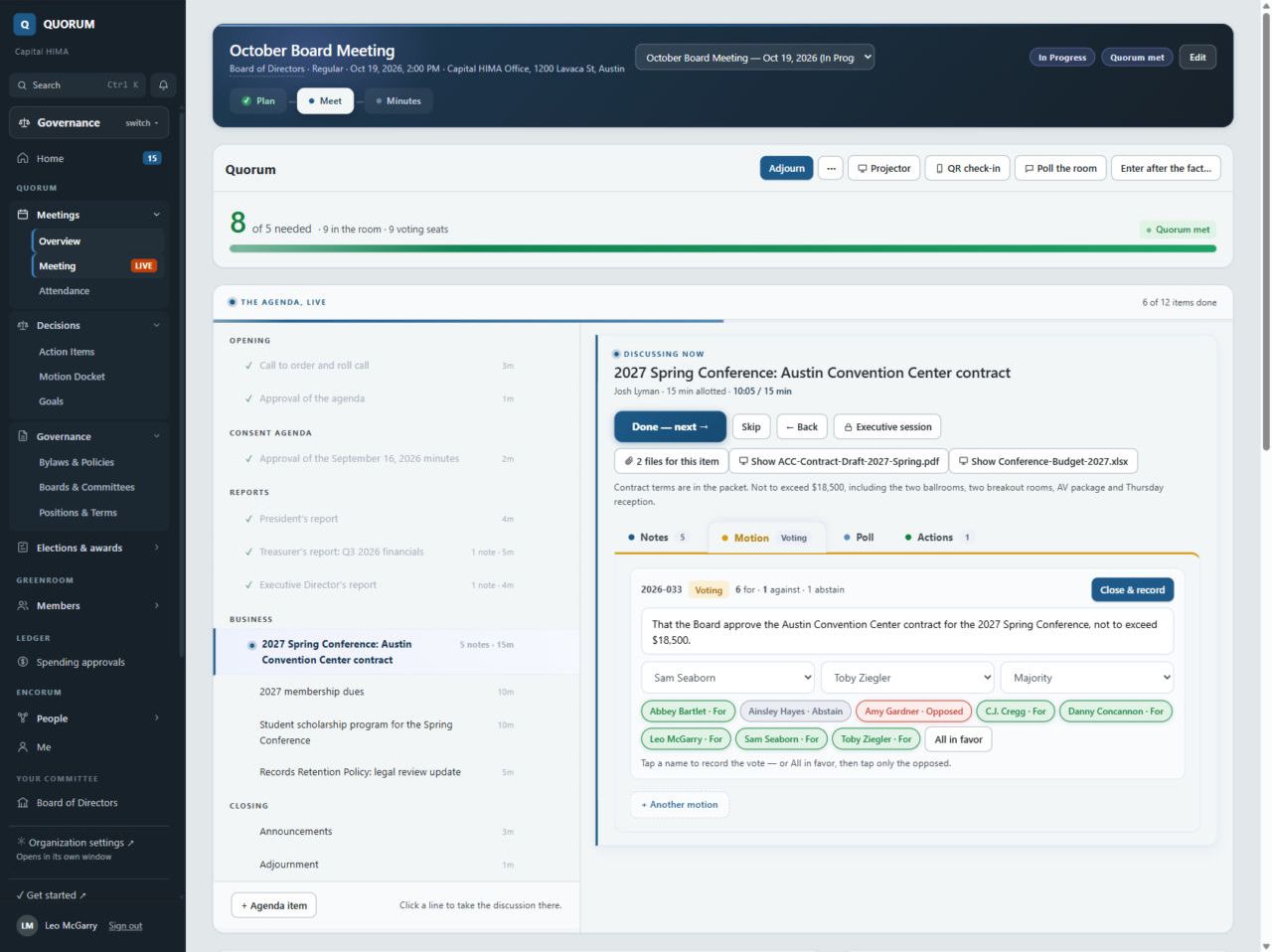Toggle Toby Ziegler's For vote chip
Image resolution: width=1272 pixels, height=952 pixels.
875,739
